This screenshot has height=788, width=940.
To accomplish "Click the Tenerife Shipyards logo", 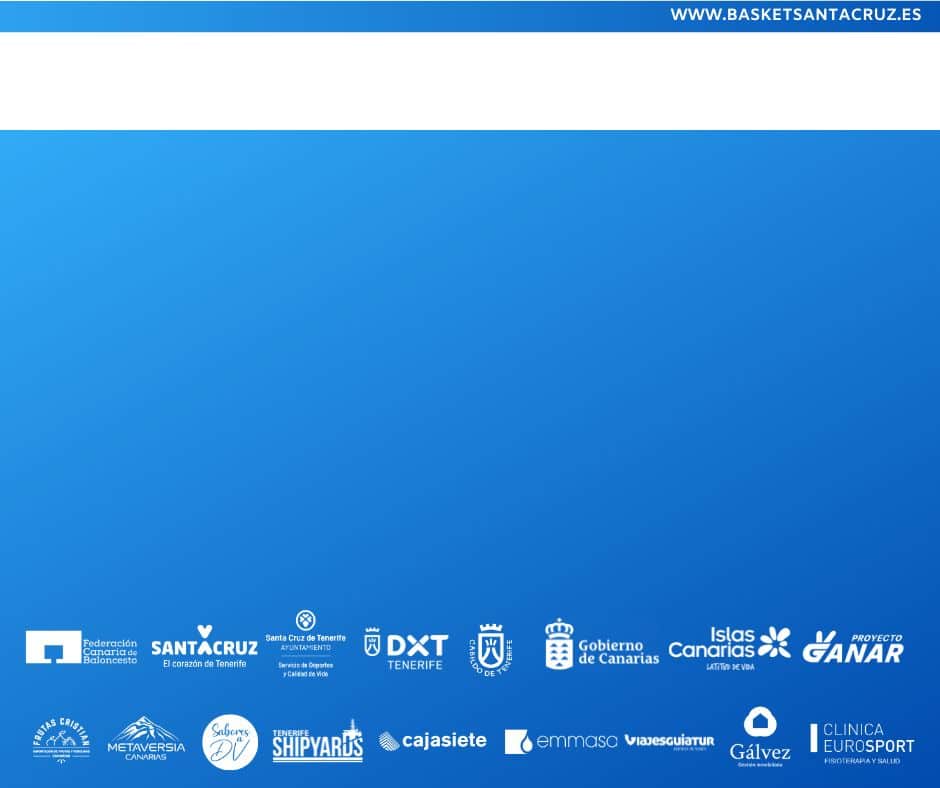I will point(317,741).
